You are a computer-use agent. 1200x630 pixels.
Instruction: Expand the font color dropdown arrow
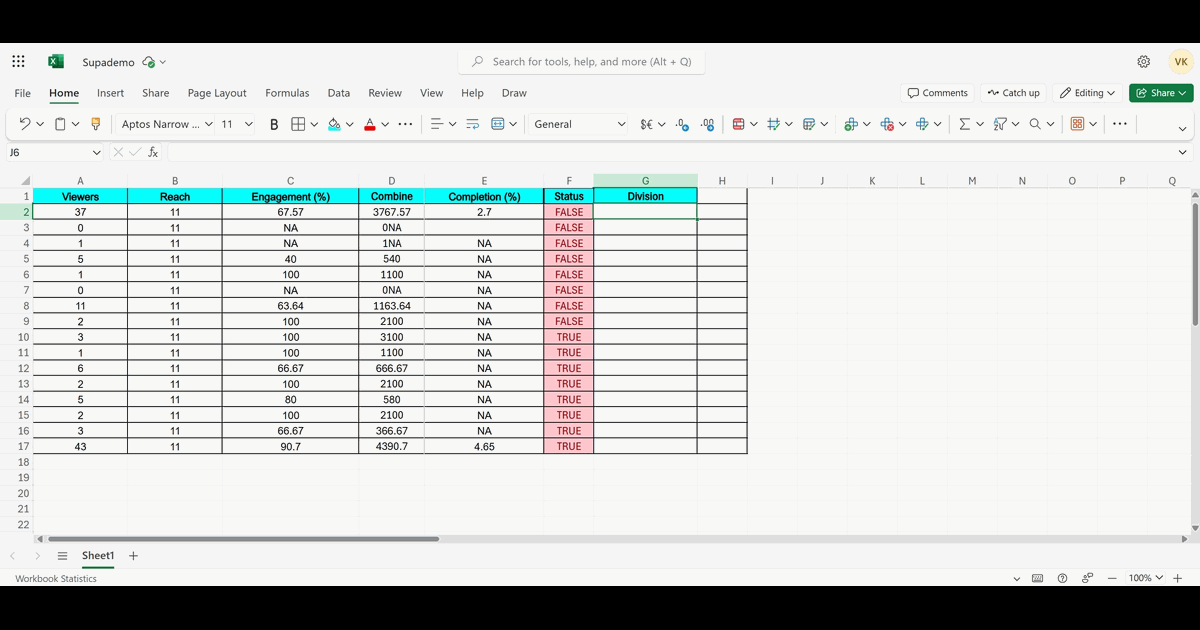[x=385, y=124]
